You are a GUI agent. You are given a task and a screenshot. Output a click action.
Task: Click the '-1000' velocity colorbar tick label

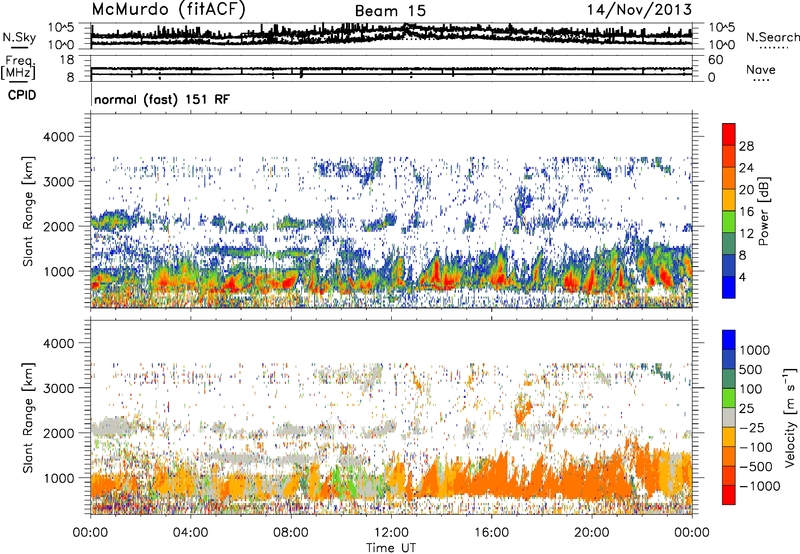pyautogui.click(x=759, y=486)
